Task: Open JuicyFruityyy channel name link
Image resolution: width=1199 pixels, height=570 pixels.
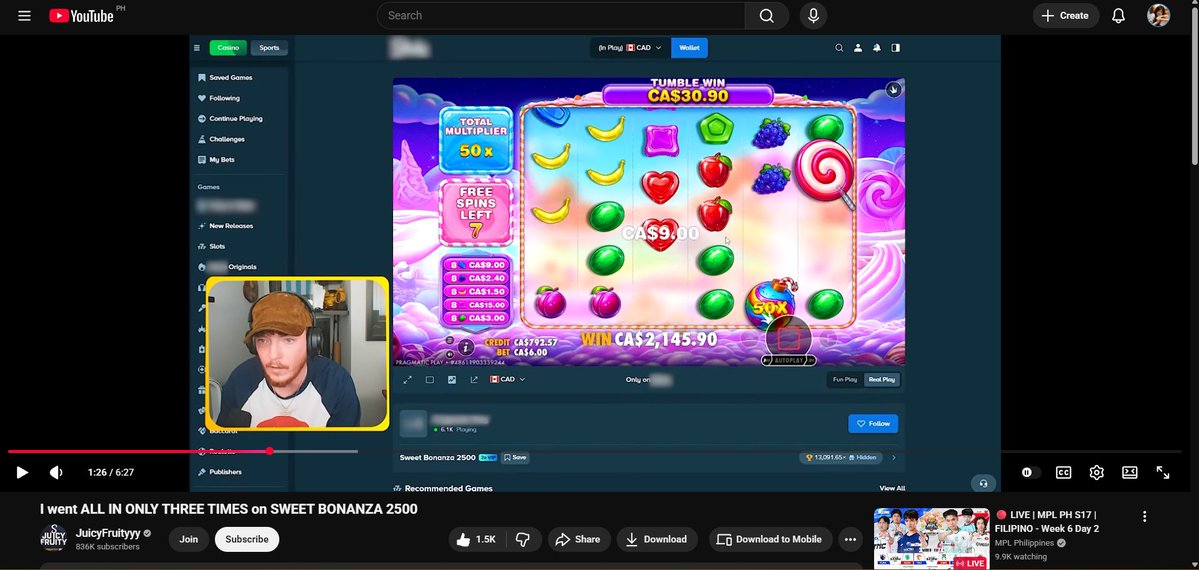Action: [109, 533]
